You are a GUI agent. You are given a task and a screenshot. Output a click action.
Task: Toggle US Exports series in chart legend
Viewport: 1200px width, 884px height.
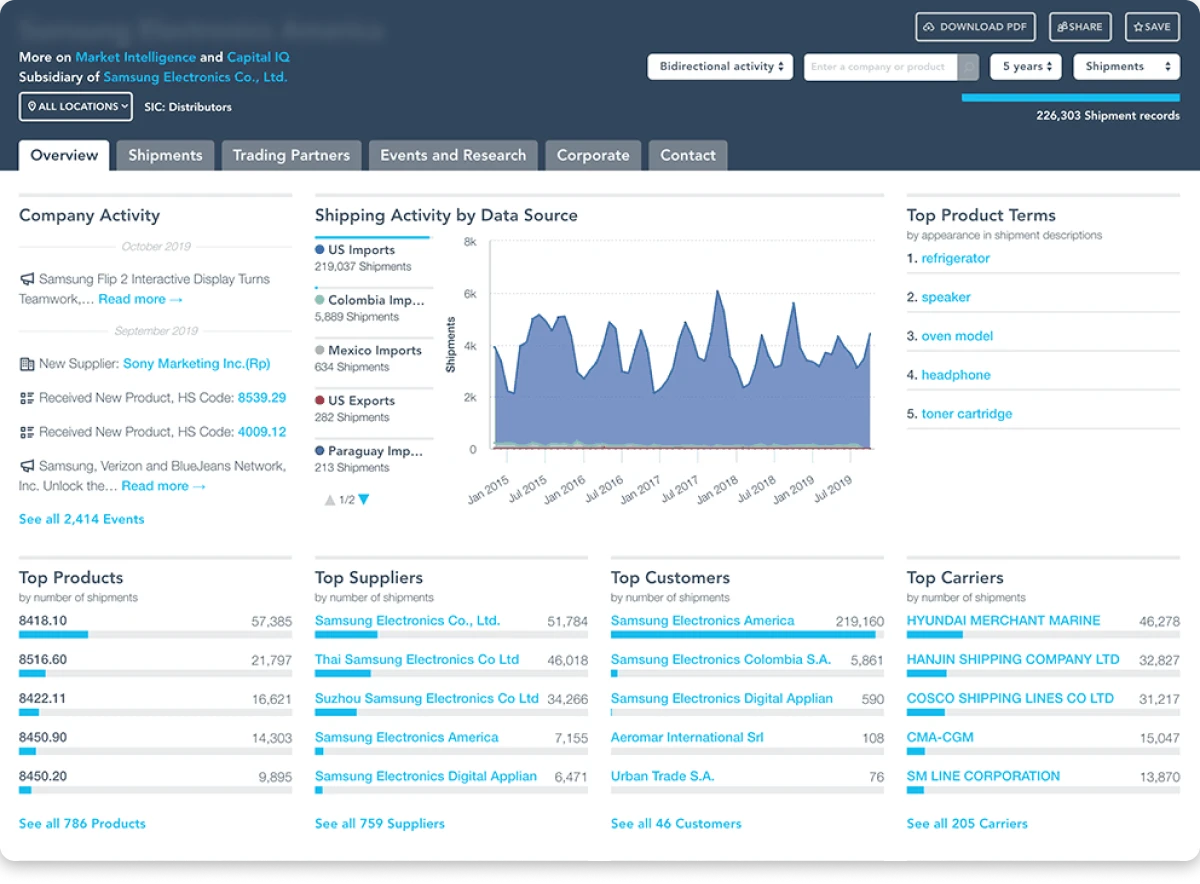355,401
